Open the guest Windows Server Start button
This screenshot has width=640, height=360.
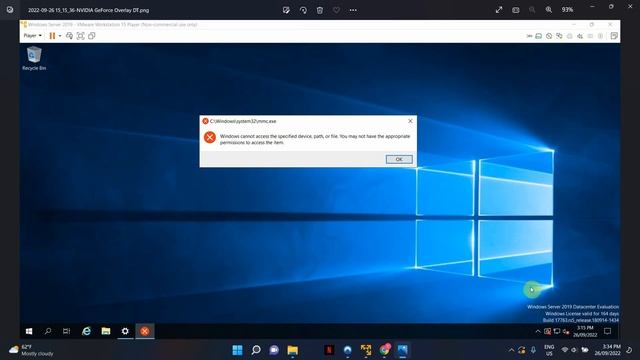point(29,331)
